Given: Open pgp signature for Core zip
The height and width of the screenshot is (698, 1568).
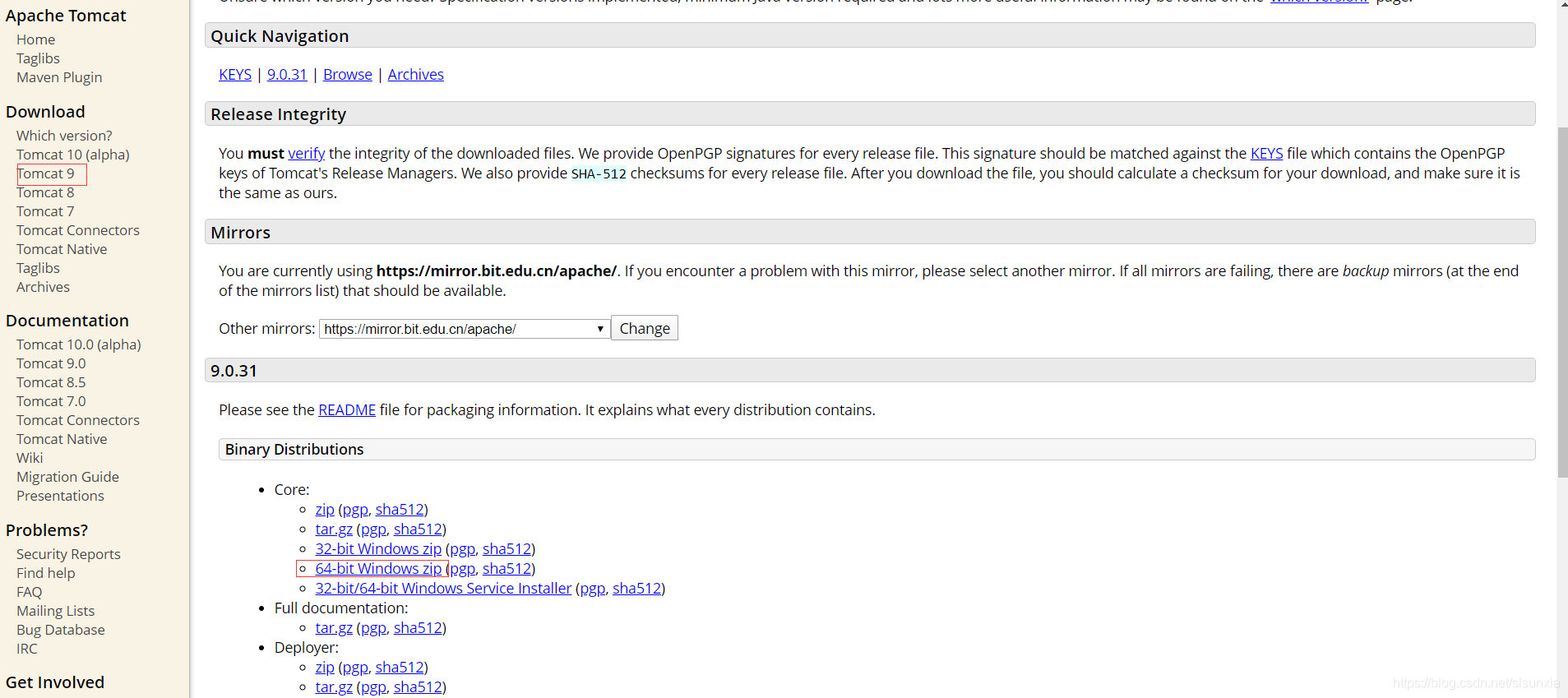Looking at the screenshot, I should point(355,510).
